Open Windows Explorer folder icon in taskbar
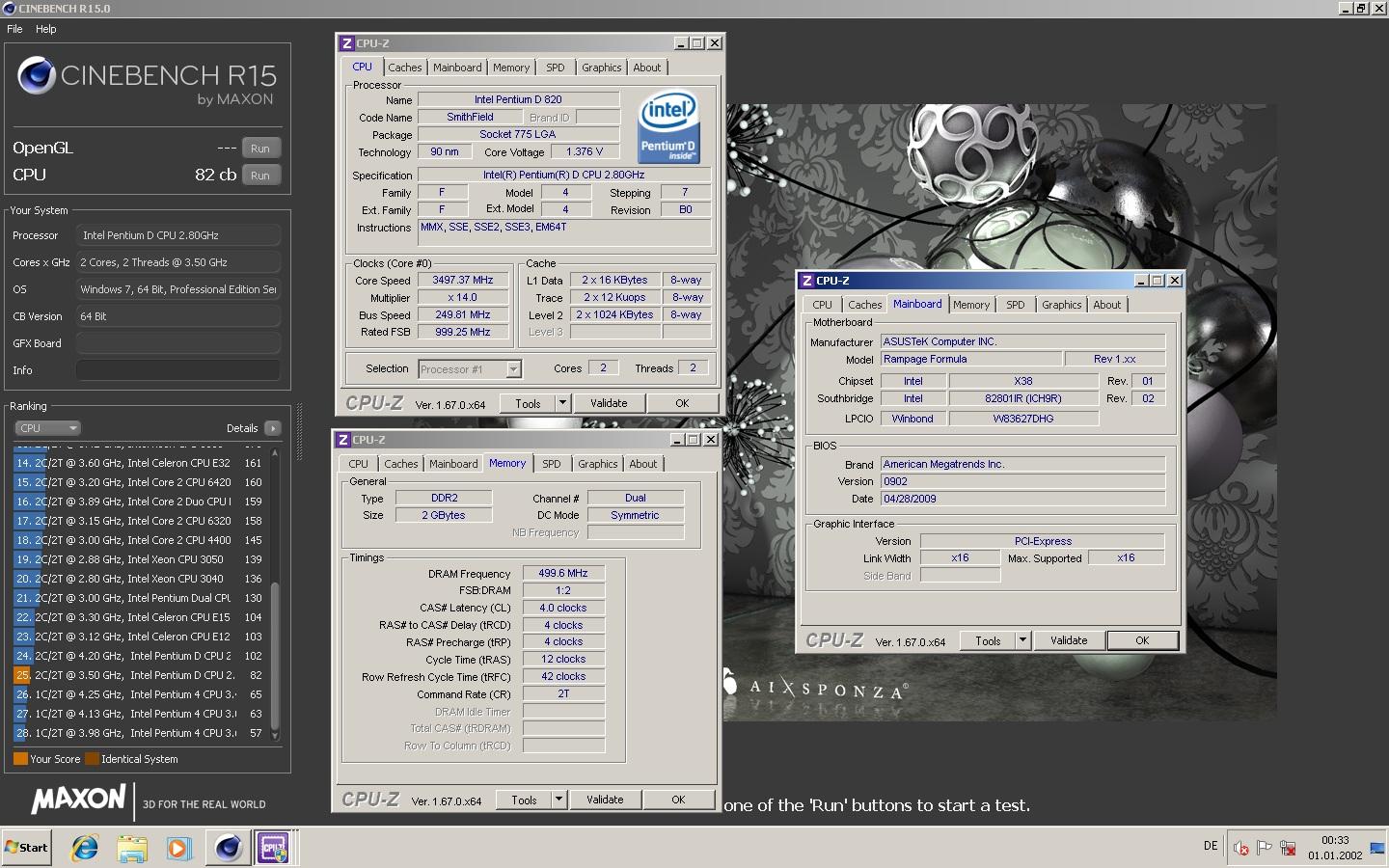The width and height of the screenshot is (1389, 868). click(132, 848)
